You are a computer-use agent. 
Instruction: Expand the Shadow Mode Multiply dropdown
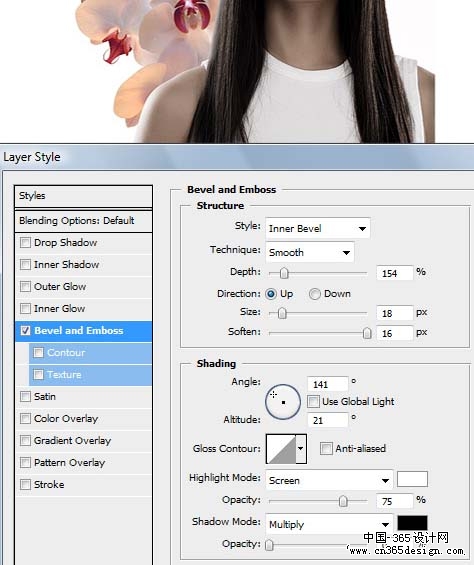tap(329, 524)
